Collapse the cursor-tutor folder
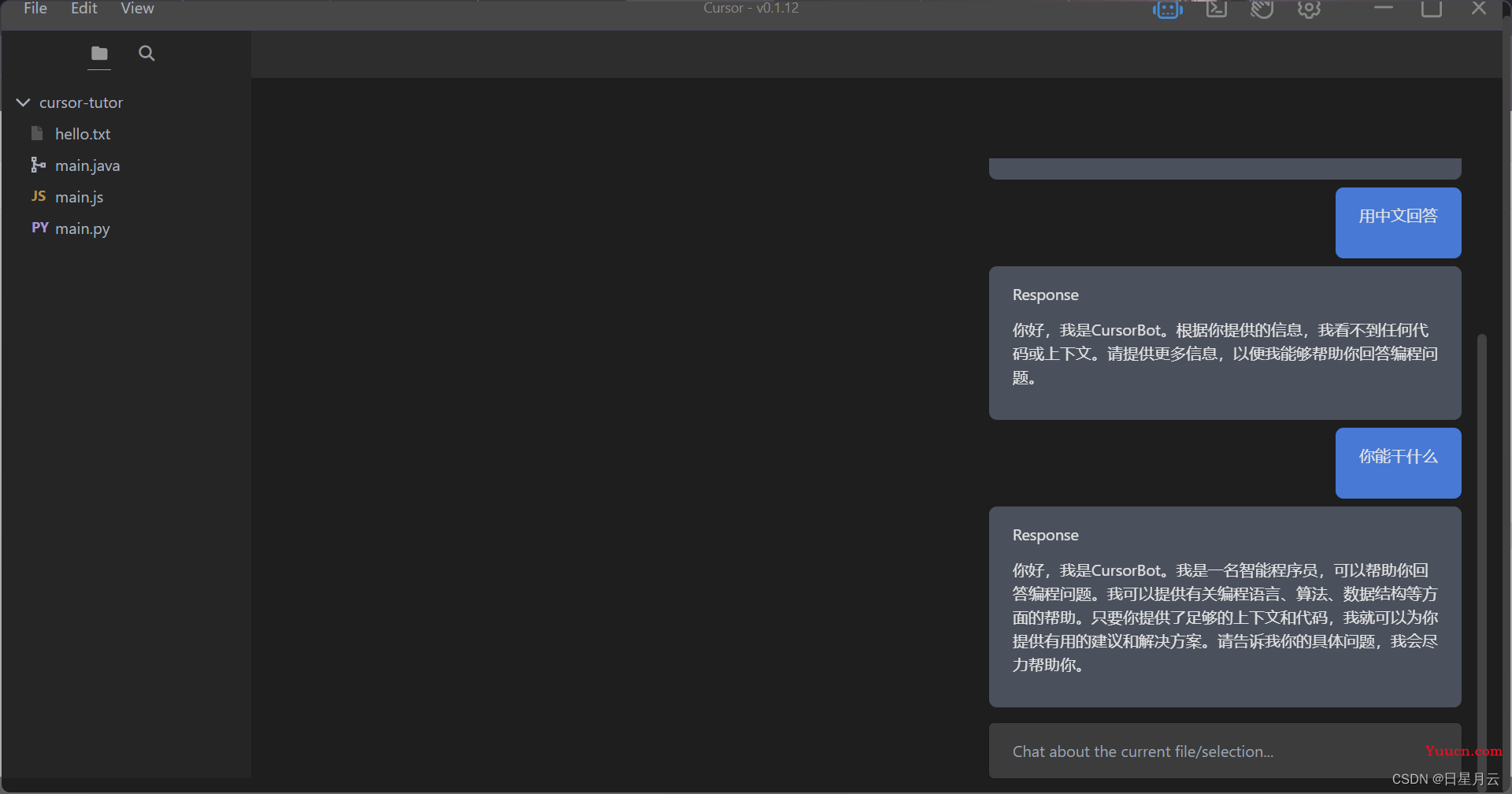Image resolution: width=1512 pixels, height=794 pixels. (x=24, y=102)
